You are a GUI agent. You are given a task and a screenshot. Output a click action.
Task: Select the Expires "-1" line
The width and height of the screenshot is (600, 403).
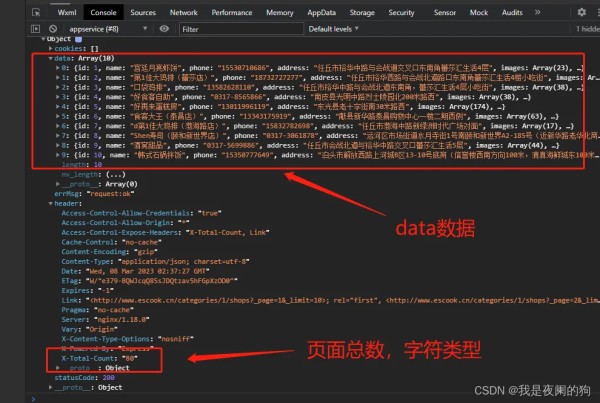[x=86, y=290]
